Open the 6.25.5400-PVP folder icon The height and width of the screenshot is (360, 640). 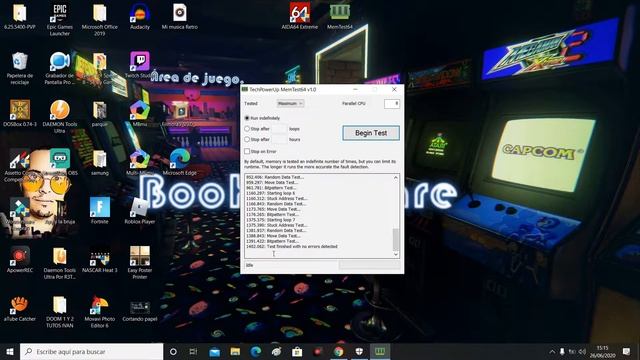(x=20, y=16)
